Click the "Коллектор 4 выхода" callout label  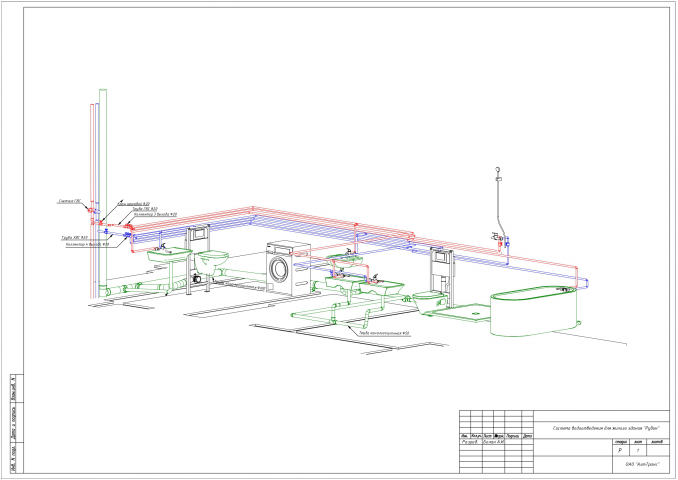[x=87, y=244]
